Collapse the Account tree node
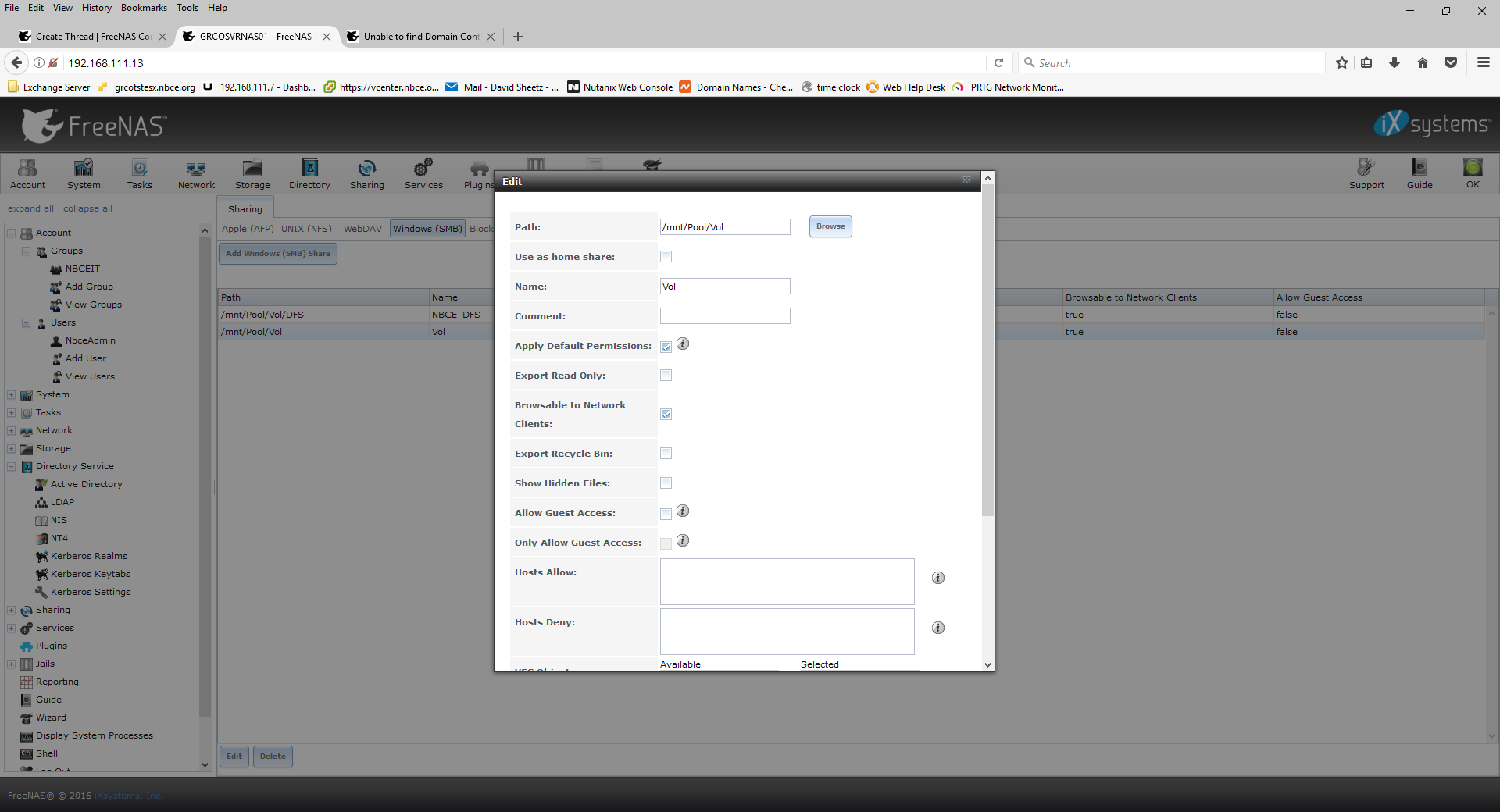Viewport: 1500px width, 812px height. (12, 233)
